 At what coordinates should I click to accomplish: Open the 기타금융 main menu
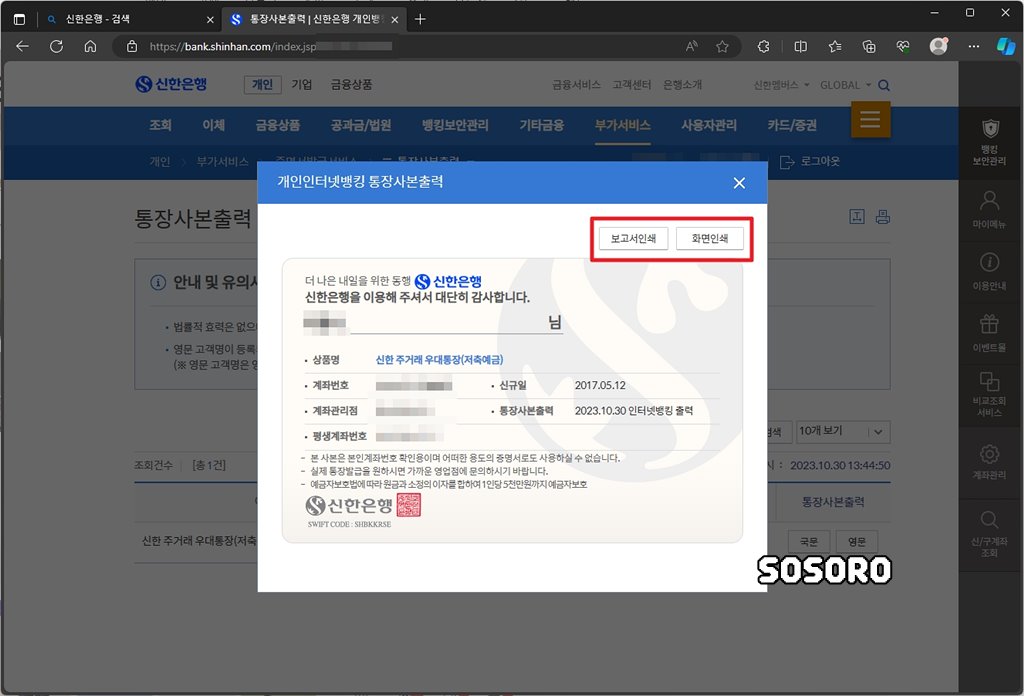click(x=541, y=125)
